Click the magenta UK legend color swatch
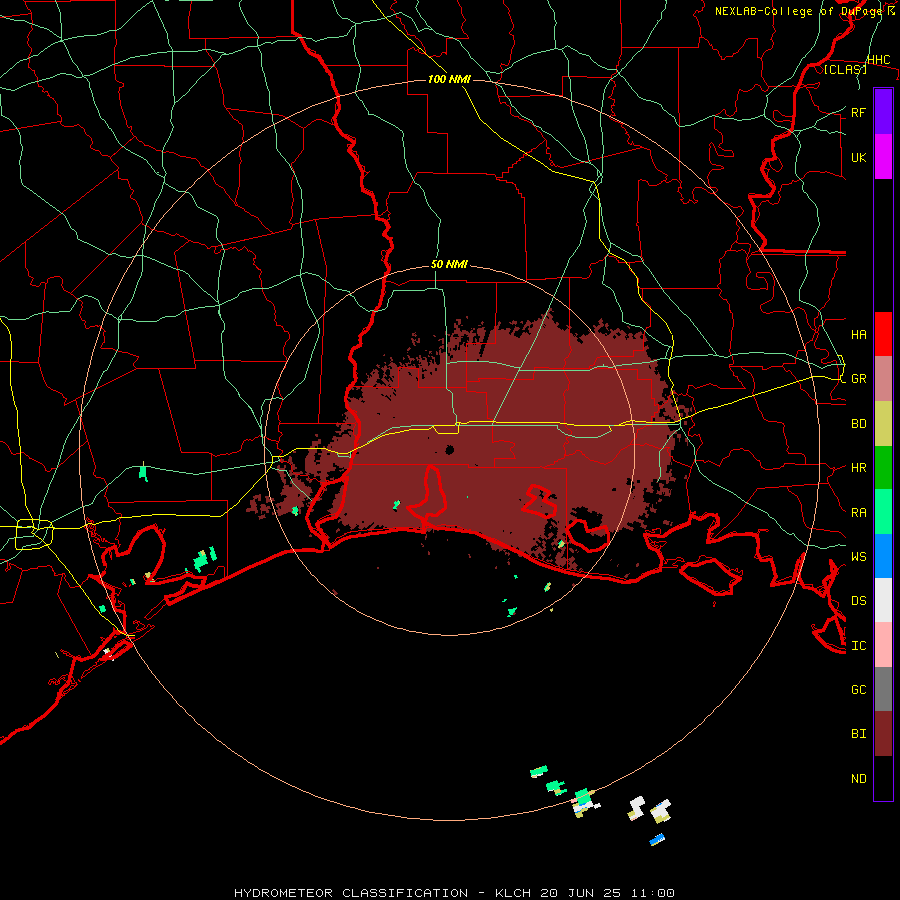This screenshot has height=900, width=900. (883, 157)
